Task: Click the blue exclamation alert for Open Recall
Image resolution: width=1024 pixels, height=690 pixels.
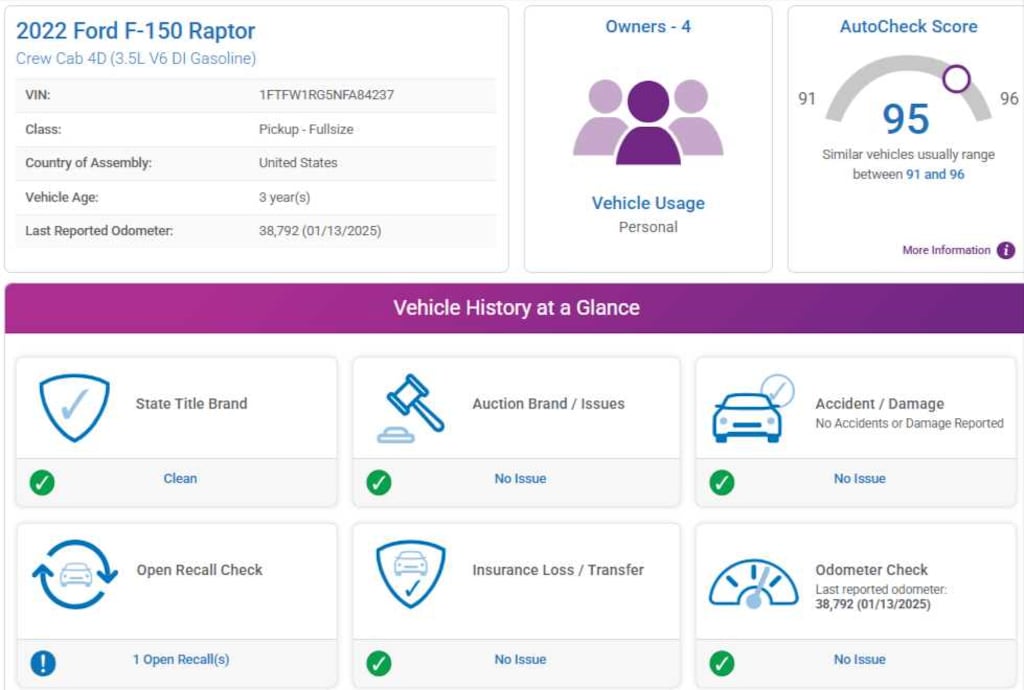Action: tap(43, 662)
